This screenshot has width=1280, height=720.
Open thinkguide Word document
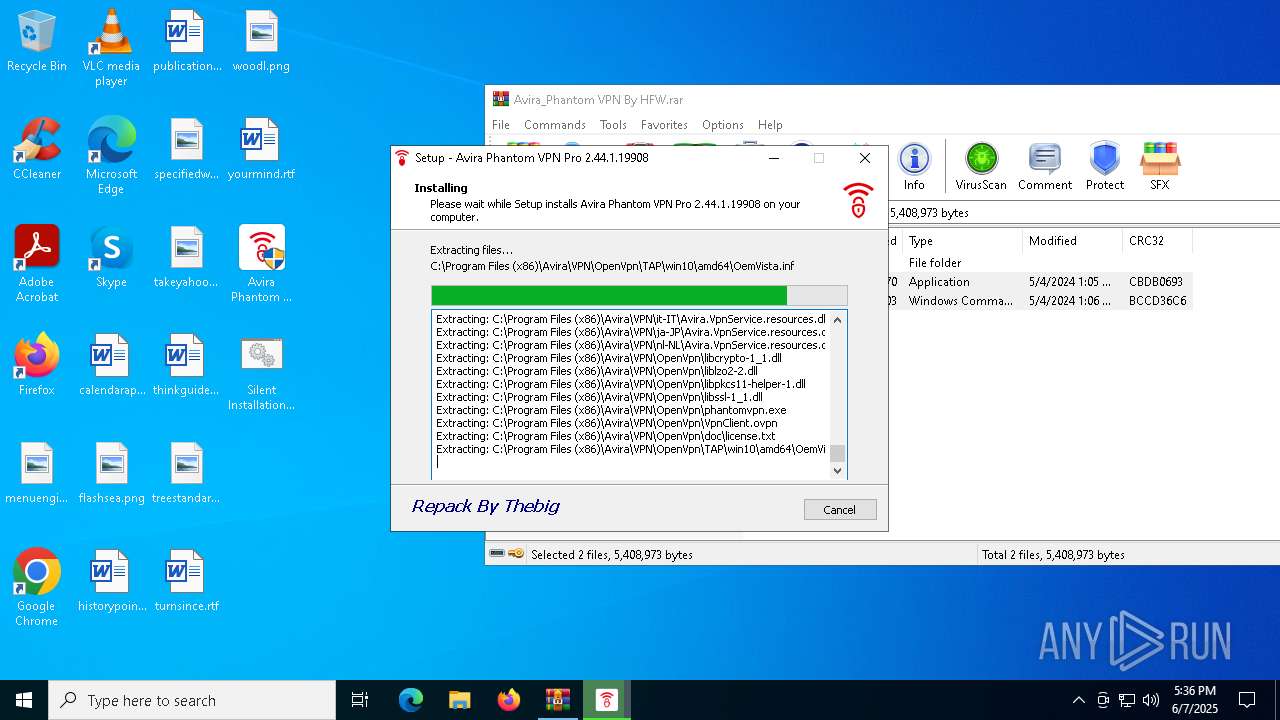click(186, 365)
